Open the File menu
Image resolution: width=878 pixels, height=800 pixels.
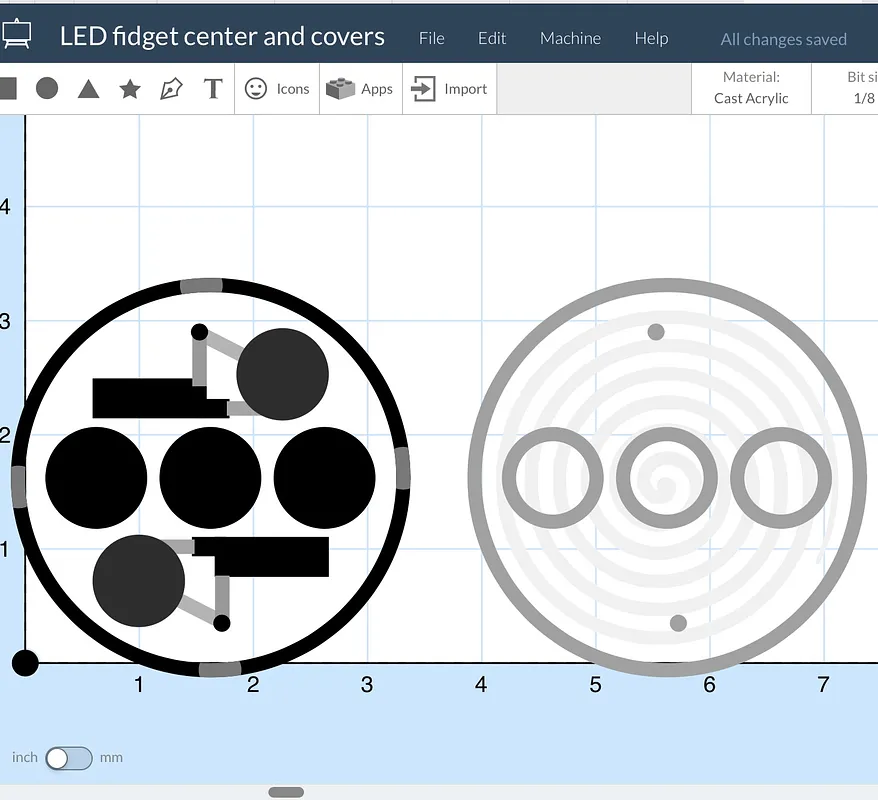431,38
